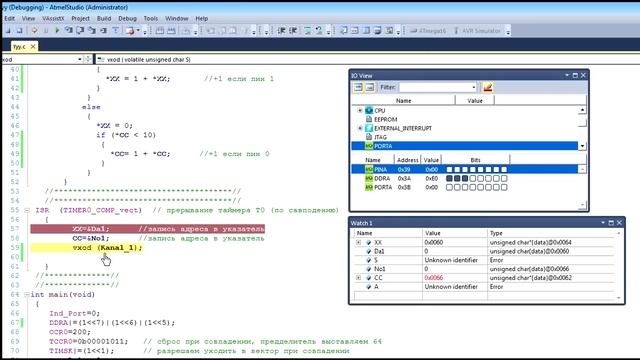Click the IO View tree scroll-up arrow

tap(582, 110)
